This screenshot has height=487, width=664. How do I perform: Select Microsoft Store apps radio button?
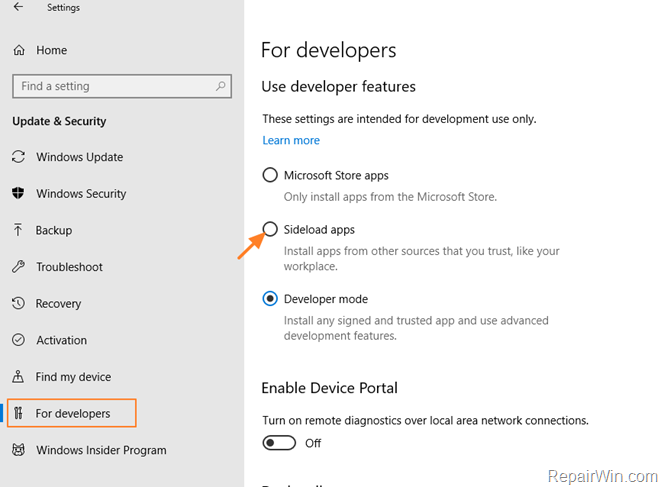(270, 175)
